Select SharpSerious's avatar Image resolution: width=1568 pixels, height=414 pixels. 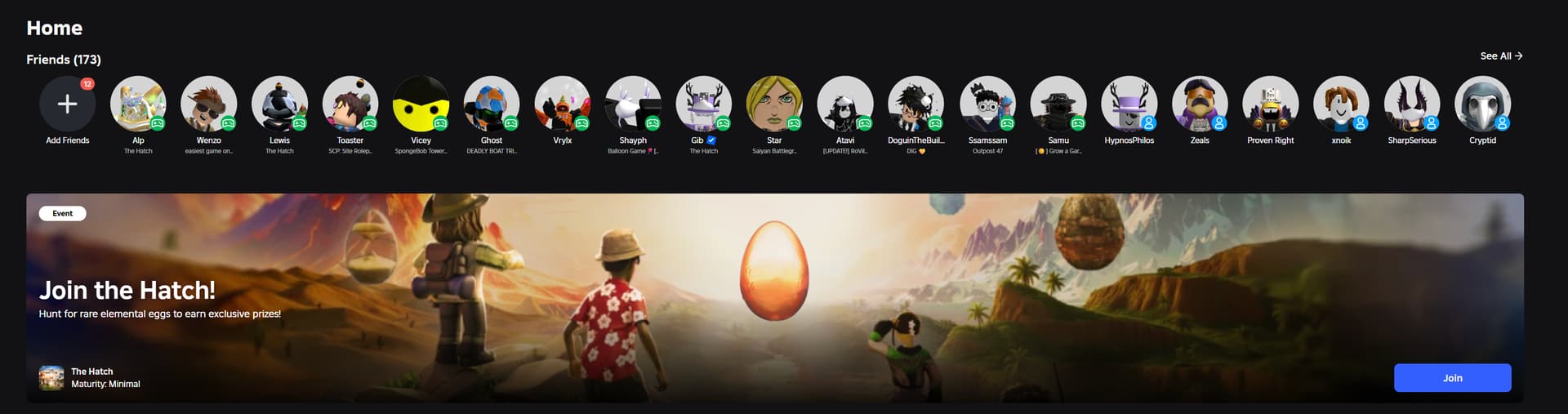[x=1412, y=104]
